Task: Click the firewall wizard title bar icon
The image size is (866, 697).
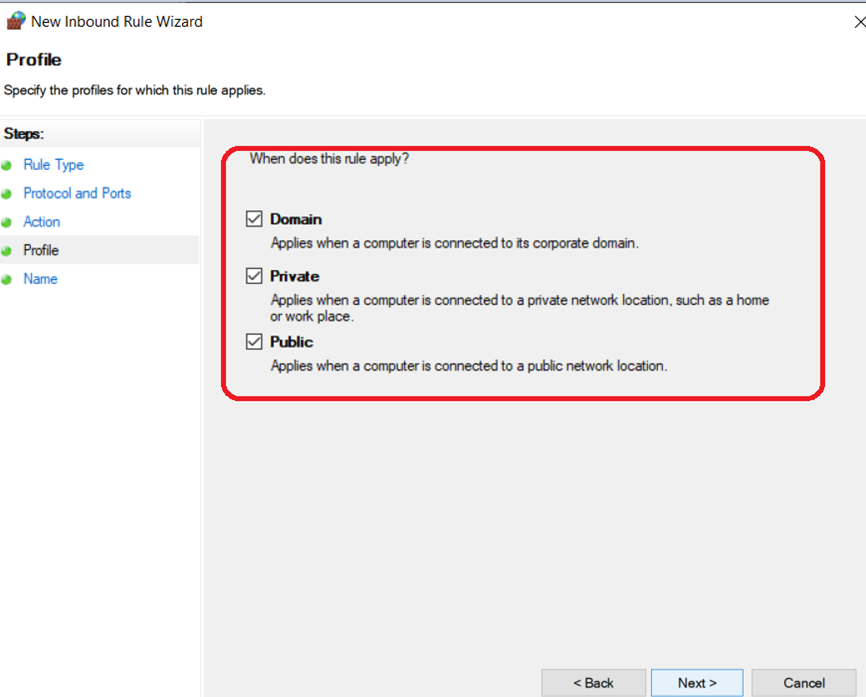Action: tap(15, 21)
